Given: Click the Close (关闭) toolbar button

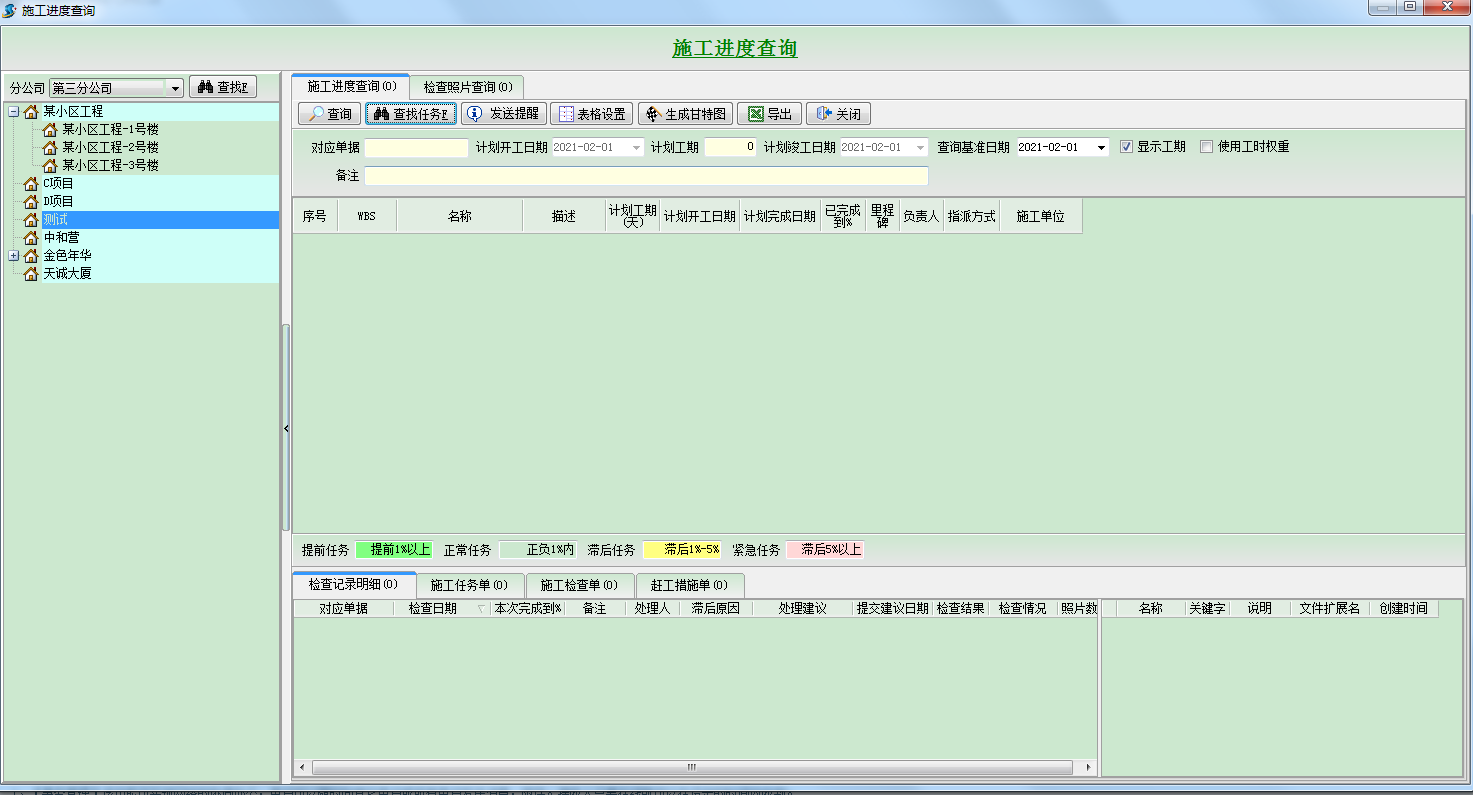Looking at the screenshot, I should 838,114.
